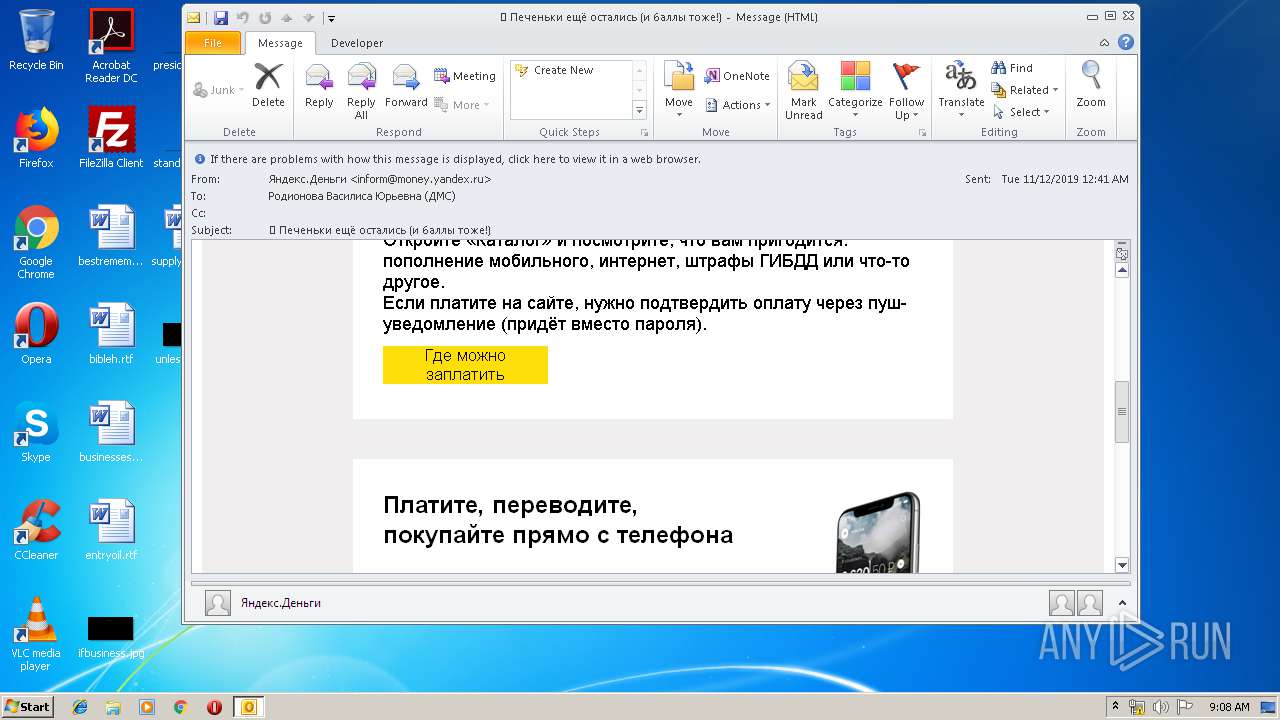Click the Windows Start button
The image size is (1280, 720).
(27, 706)
